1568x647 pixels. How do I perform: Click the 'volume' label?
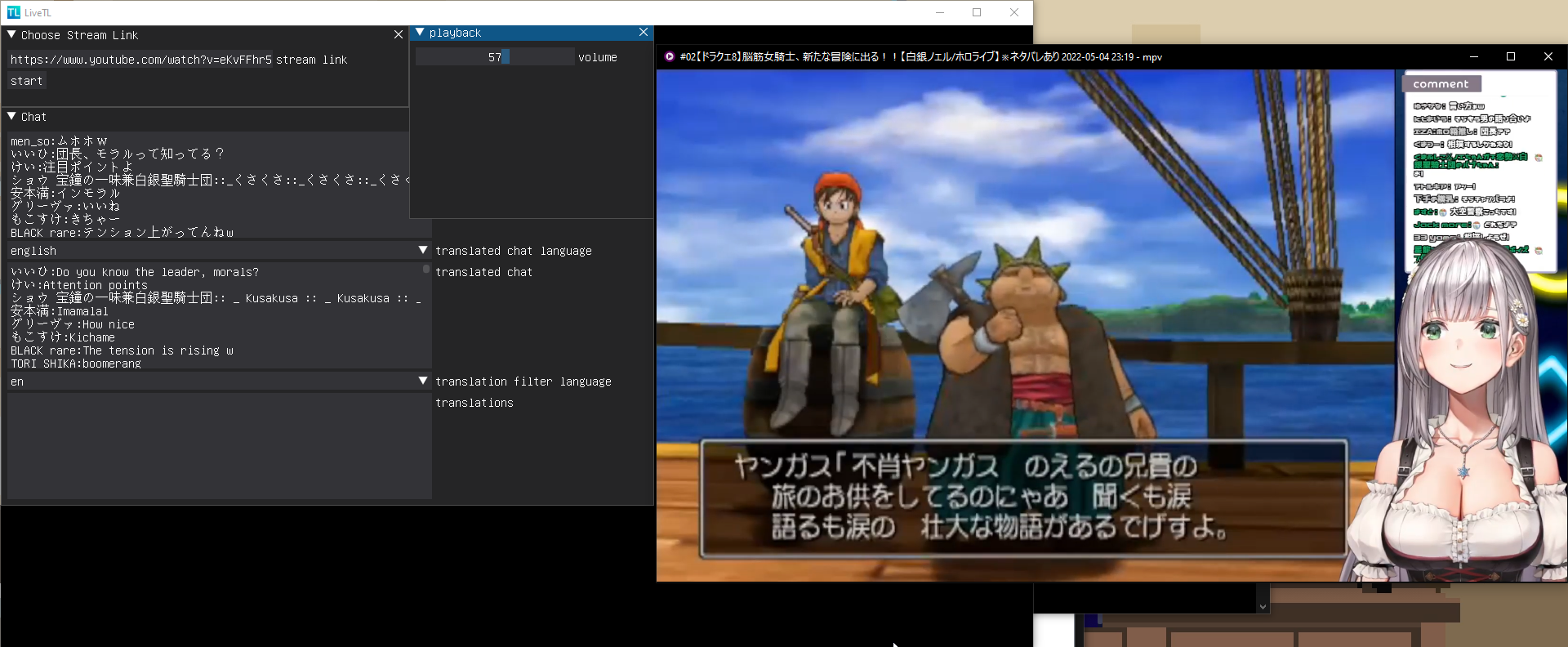click(598, 57)
